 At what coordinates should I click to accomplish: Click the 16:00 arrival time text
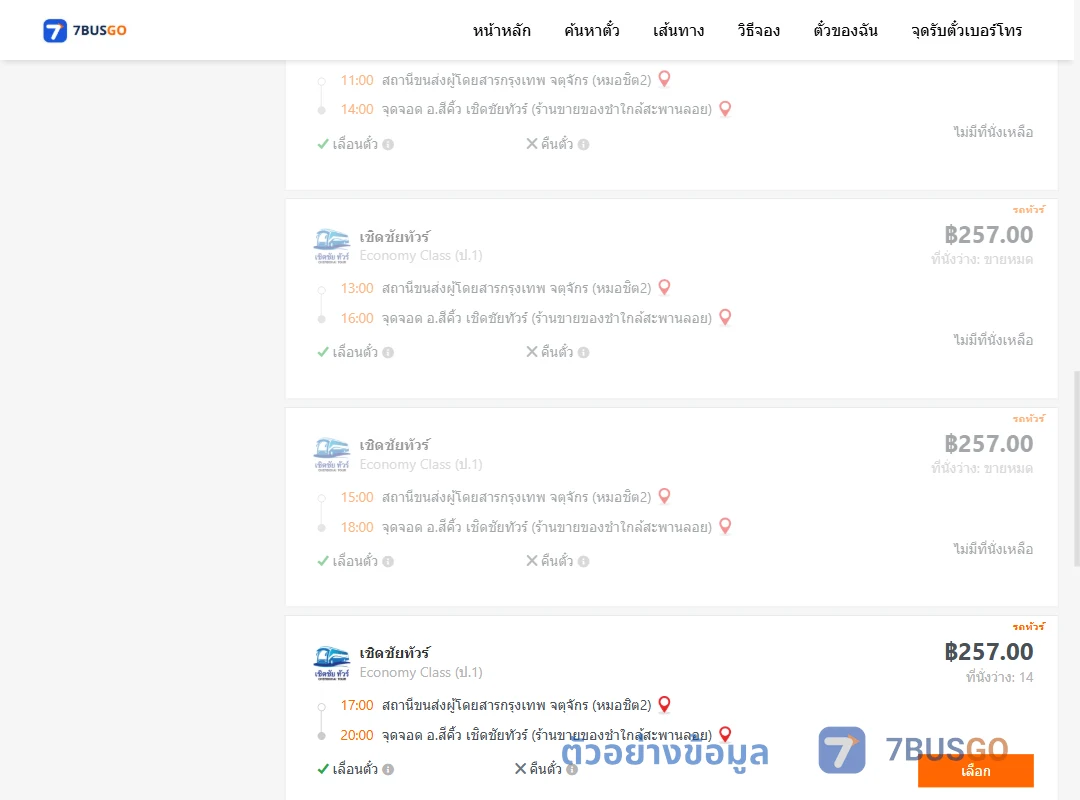click(x=357, y=318)
